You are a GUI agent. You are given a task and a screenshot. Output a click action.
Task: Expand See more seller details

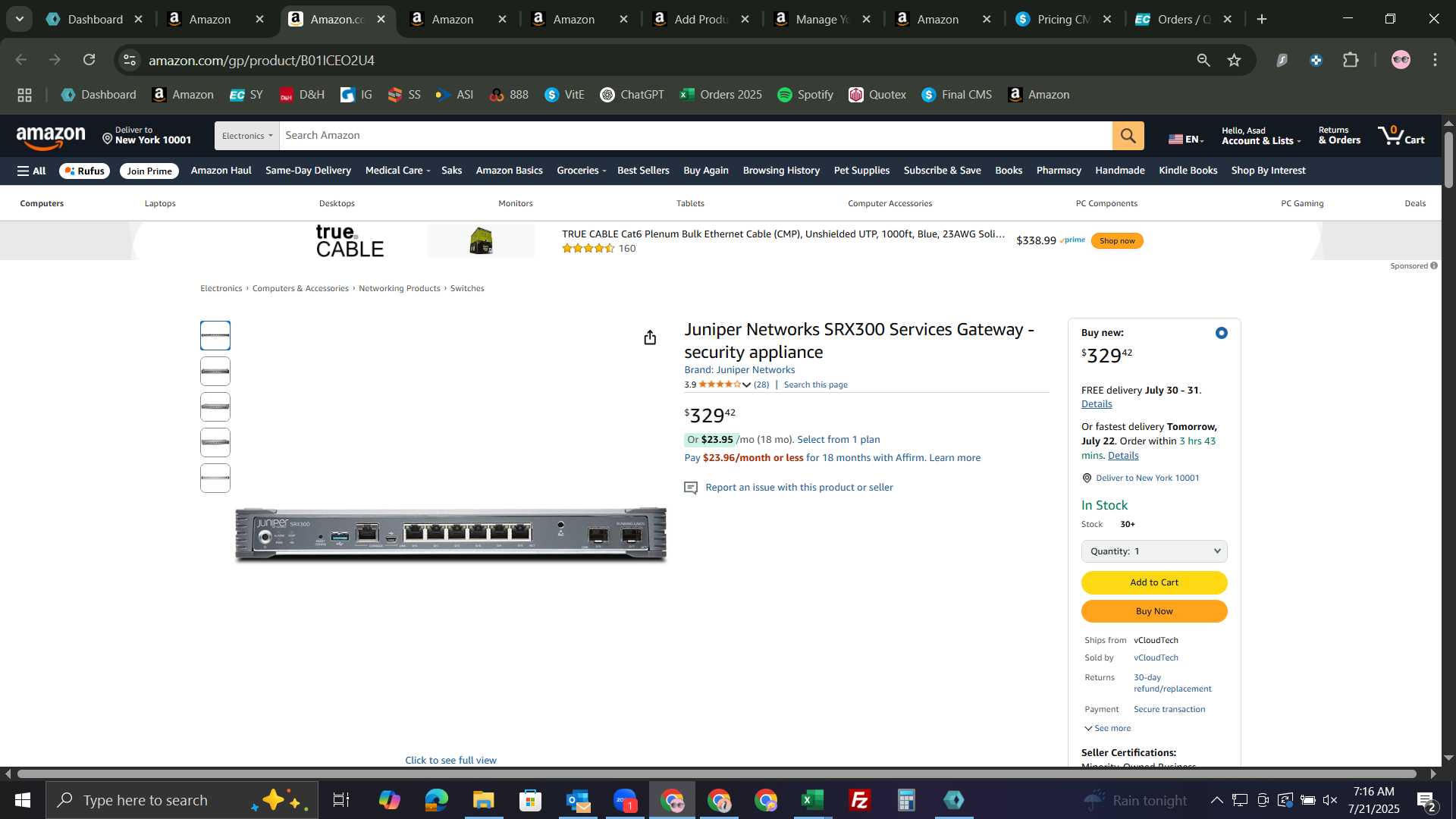[1108, 728]
